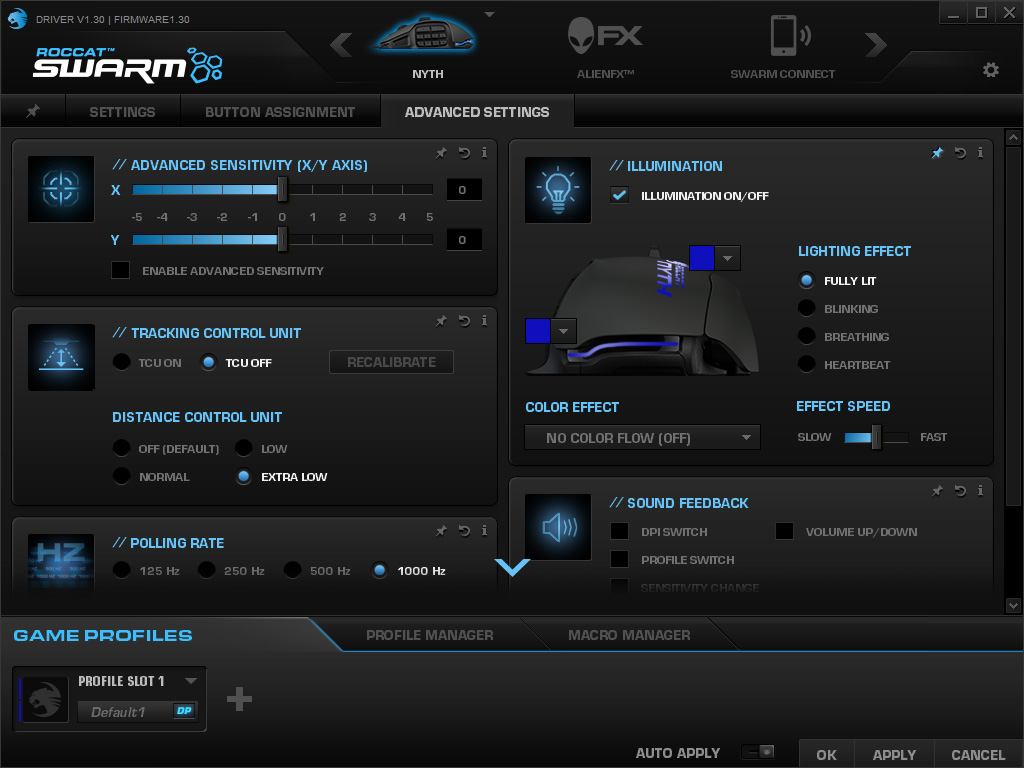Toggle Illumination On/Off checkbox

[619, 195]
